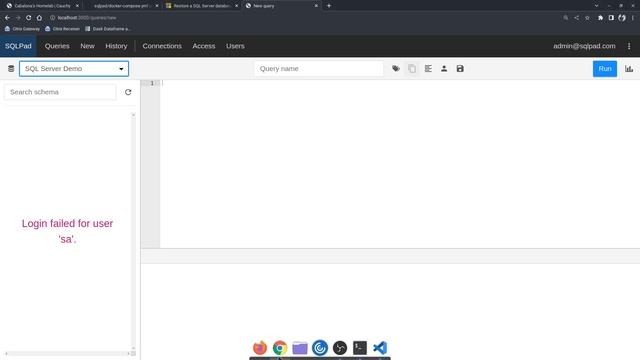Click the browser address bar URL

coord(87,18)
